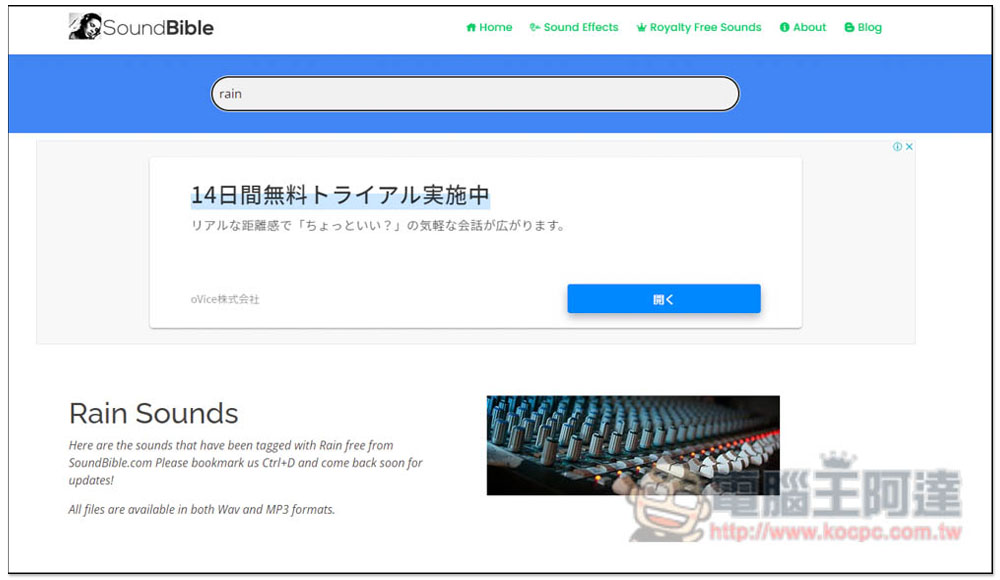The image size is (1000, 580).
Task: Open the Home nav link
Action: [x=489, y=27]
